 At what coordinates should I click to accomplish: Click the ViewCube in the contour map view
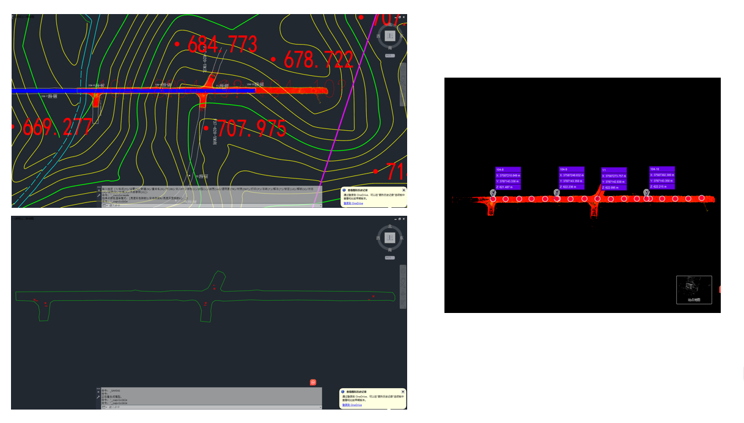(390, 36)
